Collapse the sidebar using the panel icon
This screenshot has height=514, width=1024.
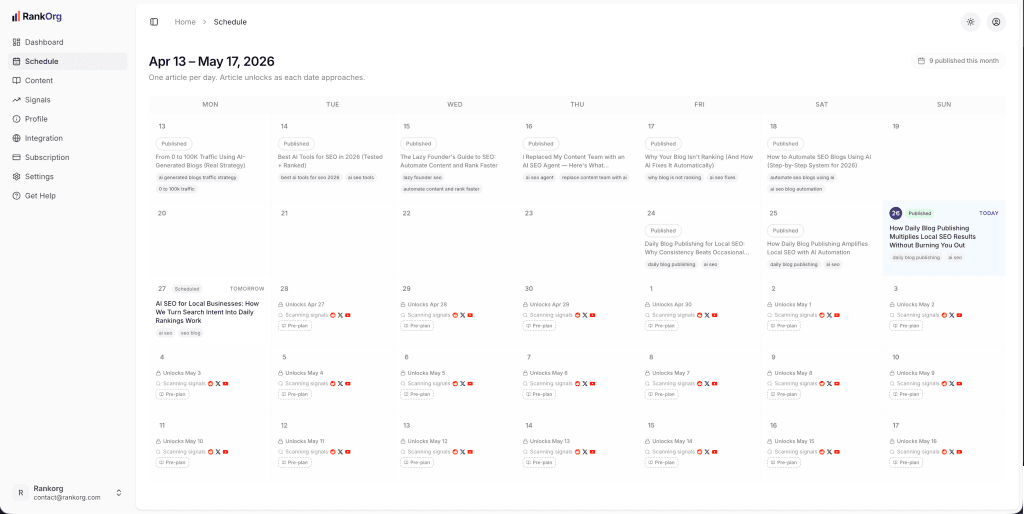[154, 21]
